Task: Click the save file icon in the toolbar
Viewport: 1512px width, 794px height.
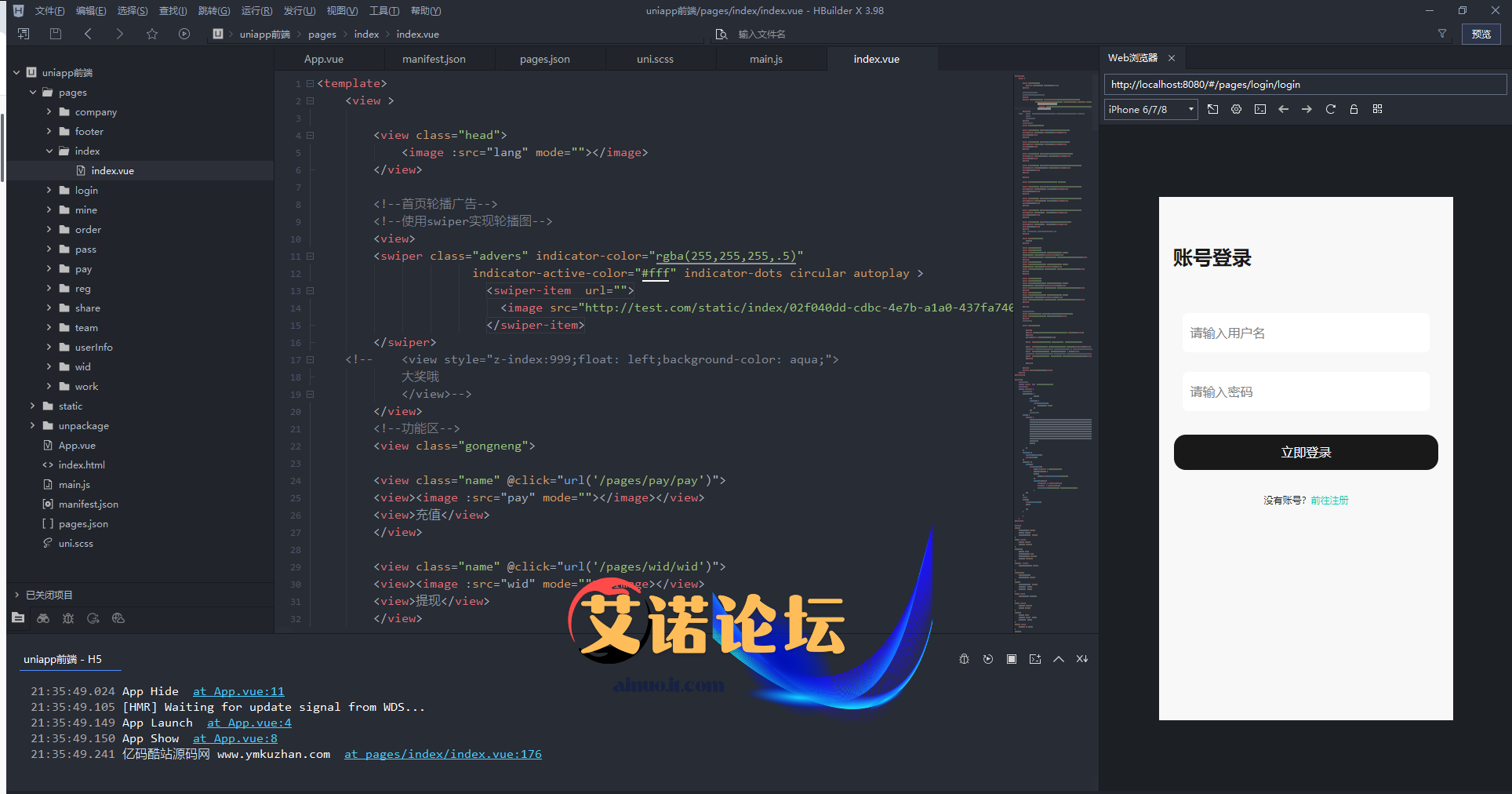Action: point(55,34)
